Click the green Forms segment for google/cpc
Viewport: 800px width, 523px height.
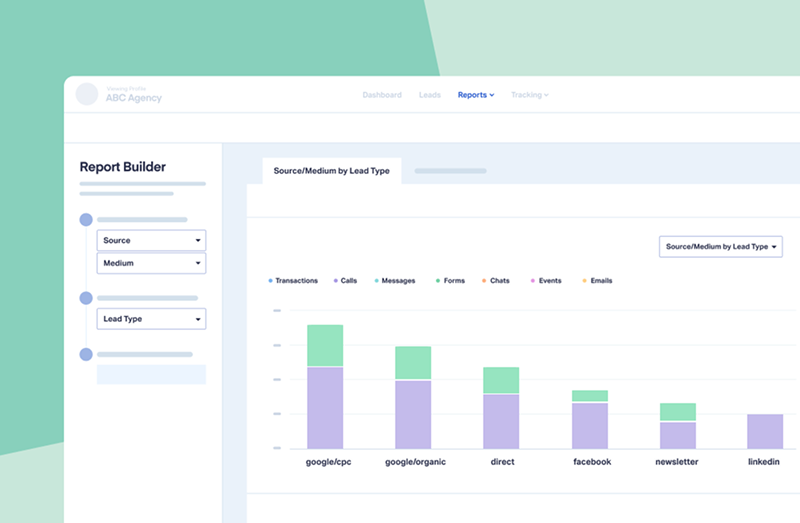(325, 345)
